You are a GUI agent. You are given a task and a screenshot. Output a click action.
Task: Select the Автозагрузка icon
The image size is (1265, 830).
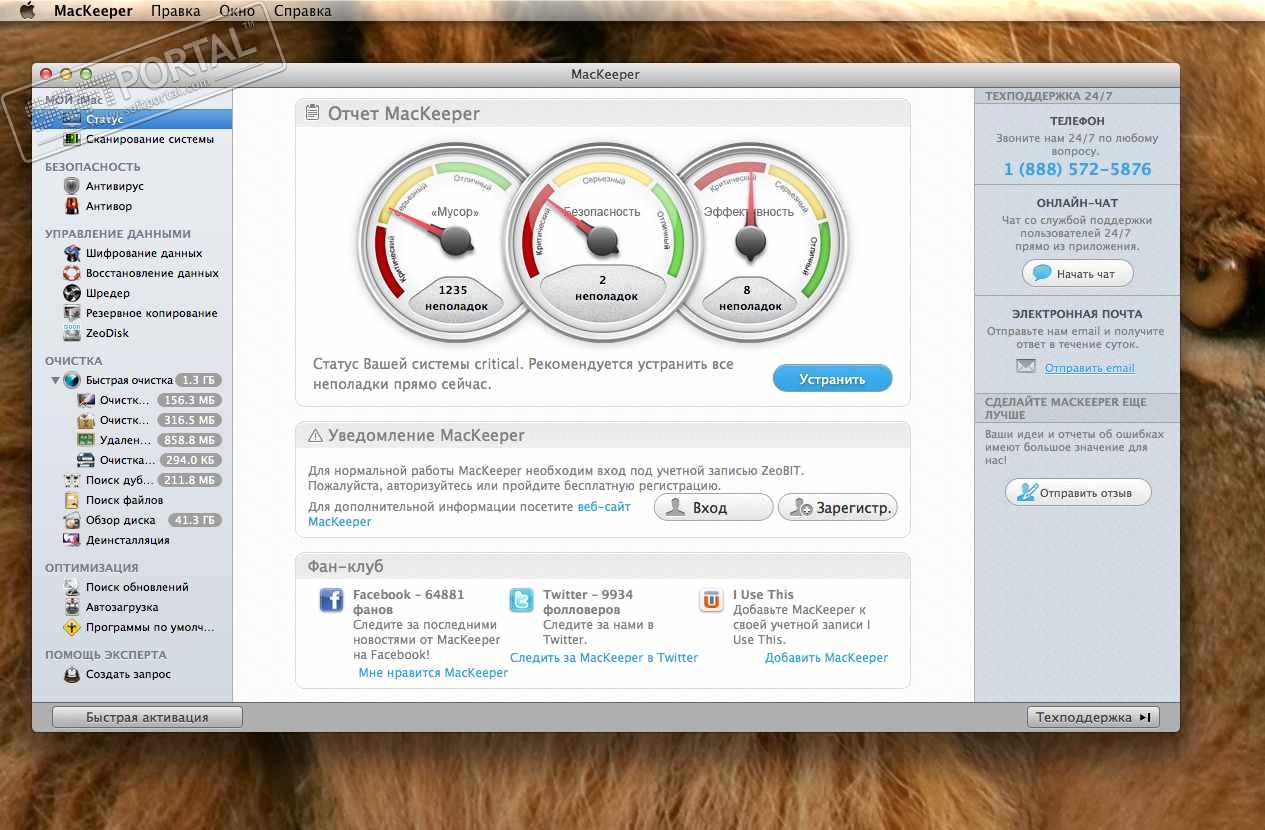tap(71, 607)
